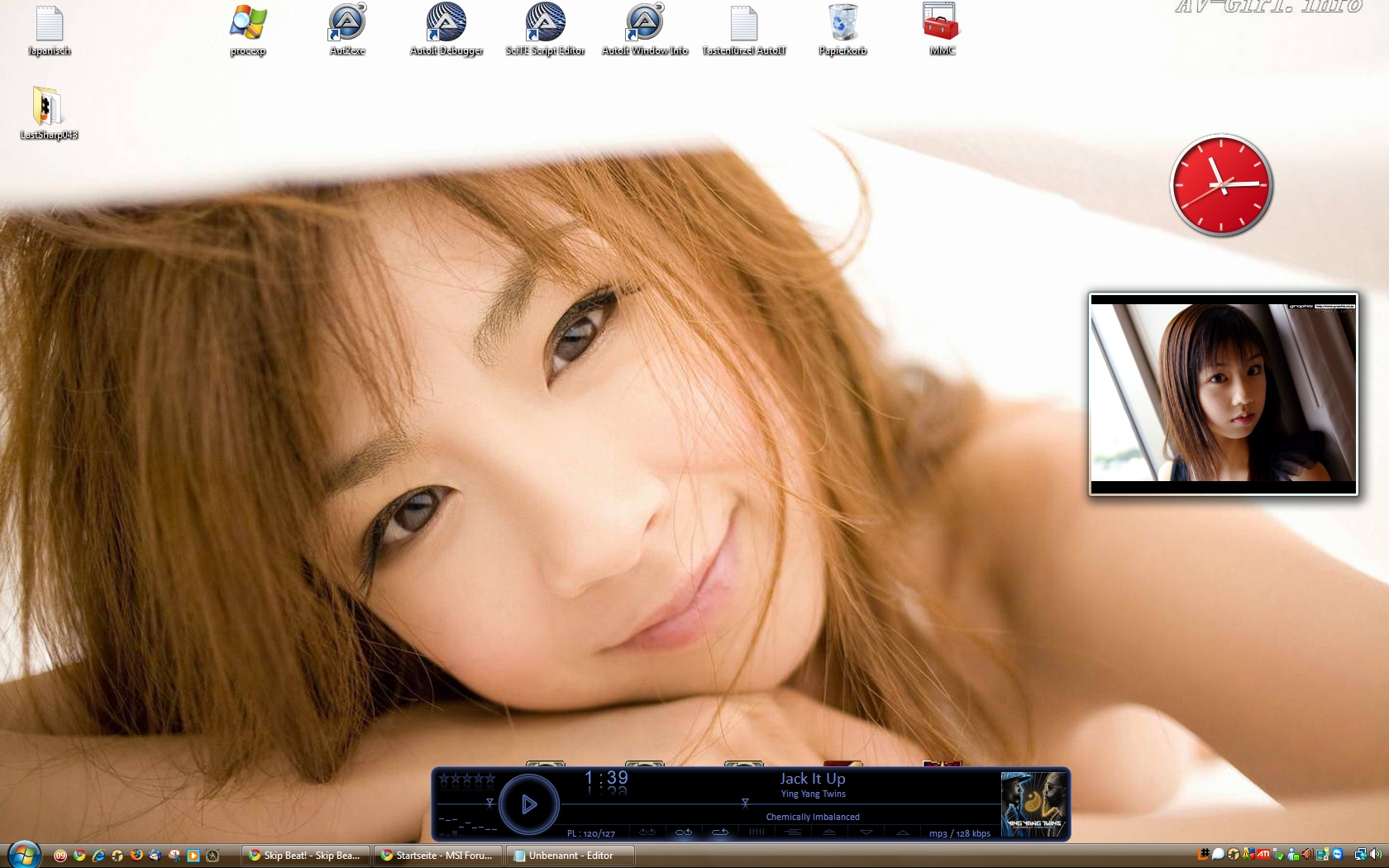Click the Windows Start orb
This screenshot has height=868, width=1389.
tap(23, 855)
